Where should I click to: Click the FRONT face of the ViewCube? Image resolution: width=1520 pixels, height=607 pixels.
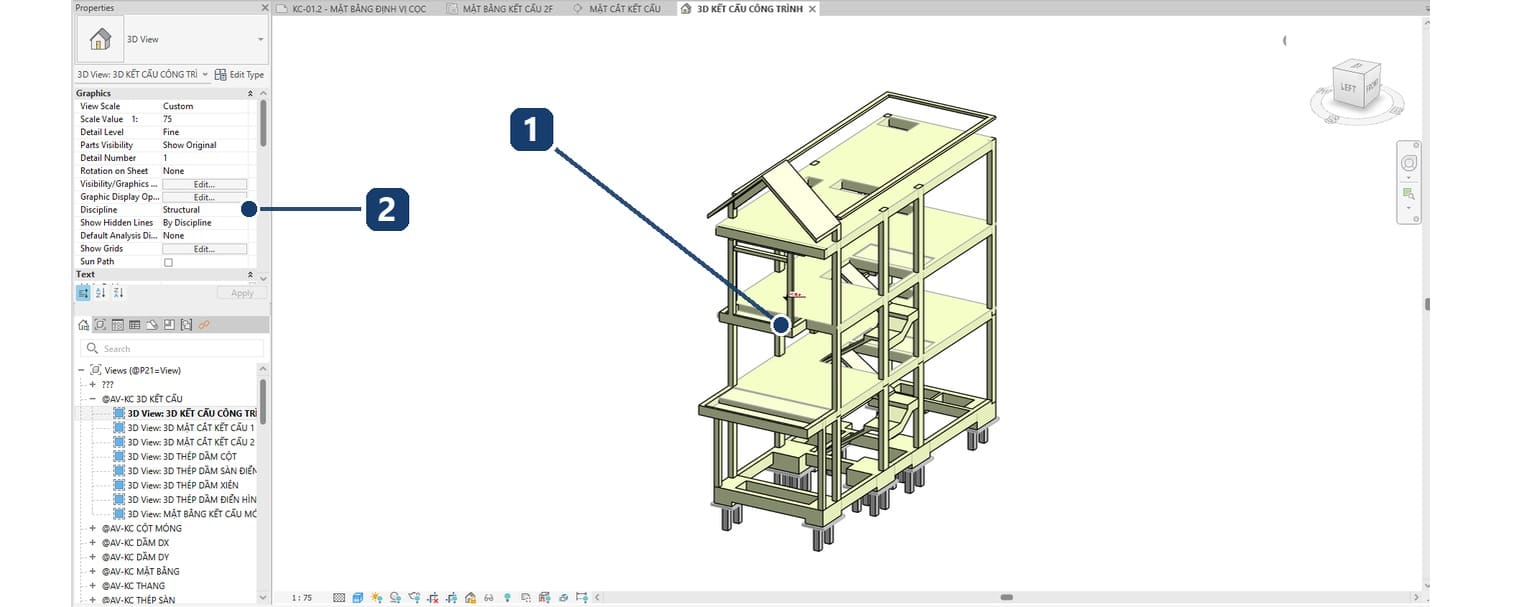1373,85
